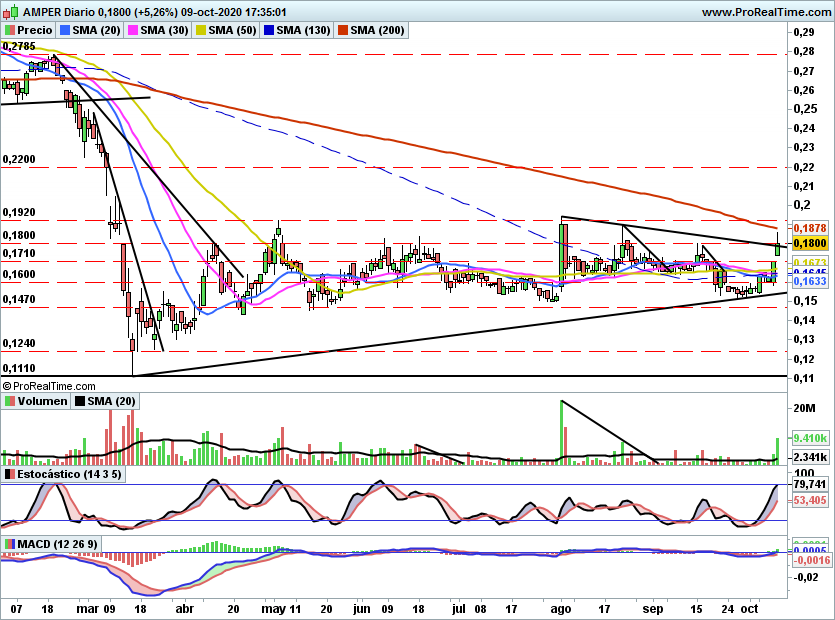Select the light blue SMA (20) price legend

90,30
